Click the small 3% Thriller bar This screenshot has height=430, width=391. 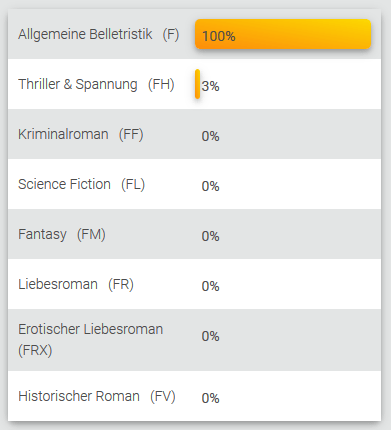pos(197,84)
